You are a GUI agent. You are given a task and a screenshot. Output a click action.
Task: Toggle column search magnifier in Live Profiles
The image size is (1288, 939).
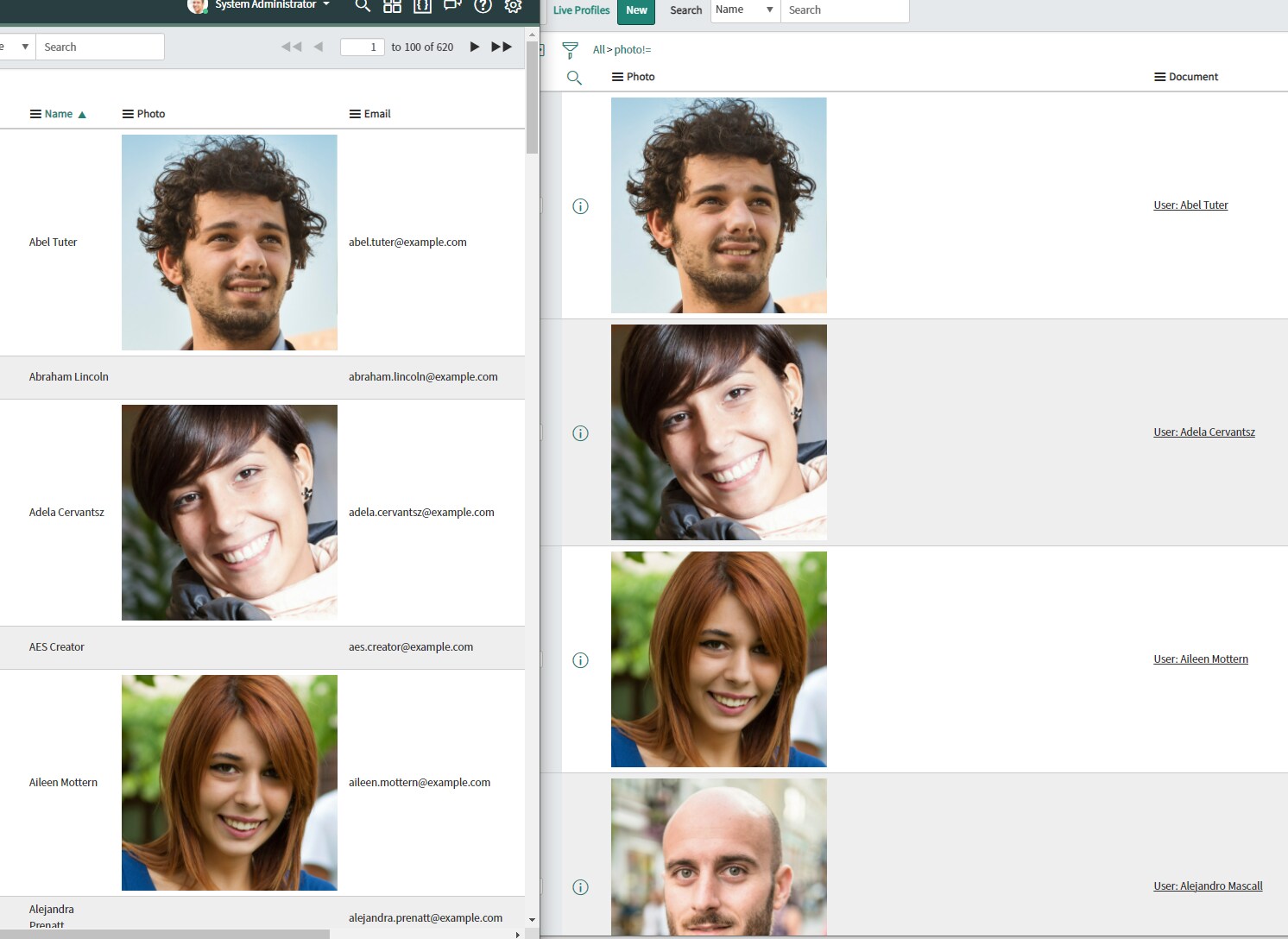coord(574,78)
